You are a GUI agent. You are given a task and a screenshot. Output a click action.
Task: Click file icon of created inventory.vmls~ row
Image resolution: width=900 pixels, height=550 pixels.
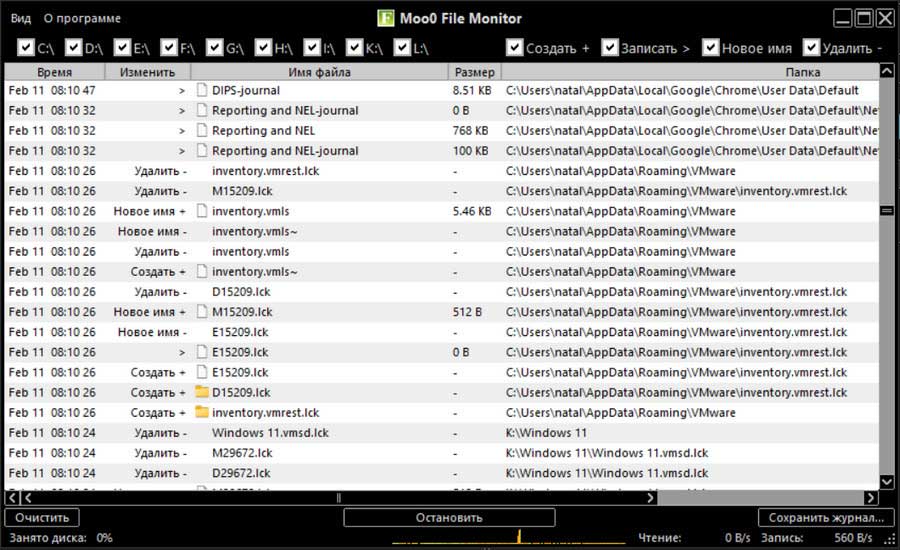pos(201,271)
